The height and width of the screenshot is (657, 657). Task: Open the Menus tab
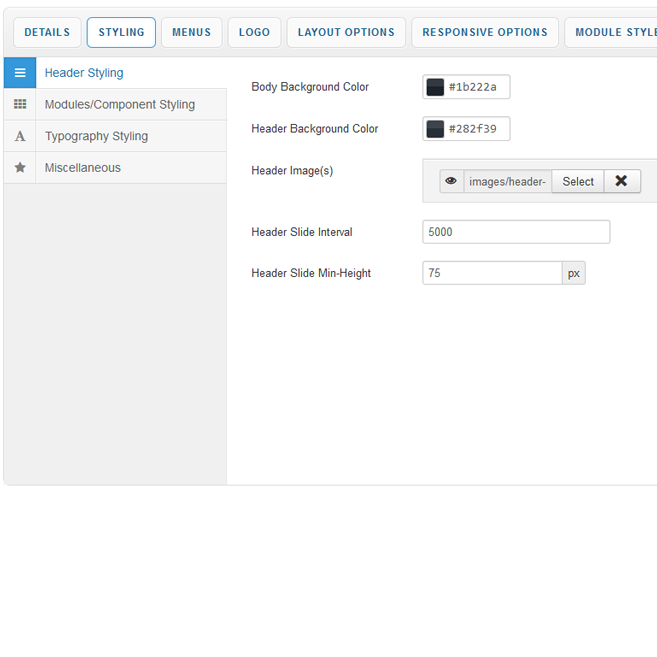(x=191, y=32)
